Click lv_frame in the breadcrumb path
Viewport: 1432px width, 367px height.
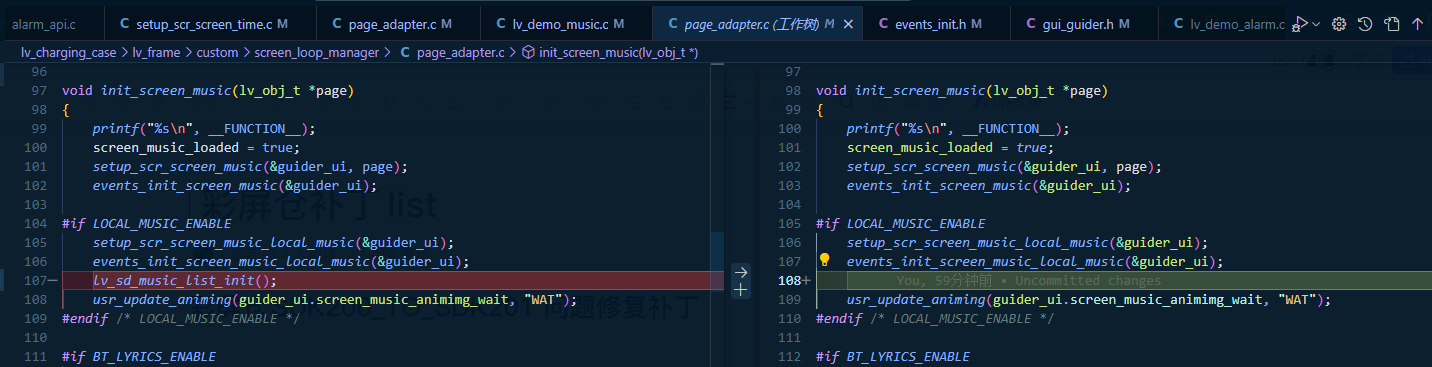[156, 52]
